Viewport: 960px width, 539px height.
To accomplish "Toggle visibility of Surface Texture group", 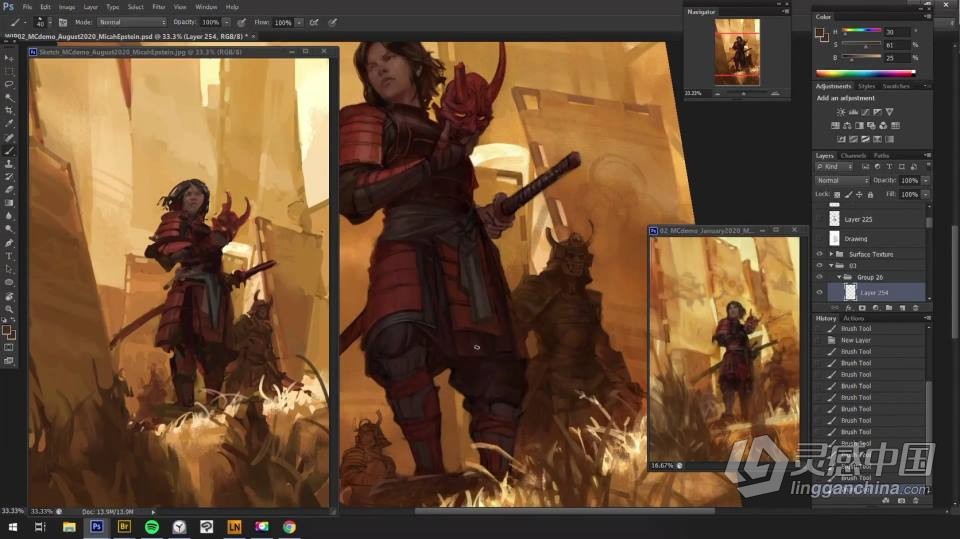I will 819,254.
